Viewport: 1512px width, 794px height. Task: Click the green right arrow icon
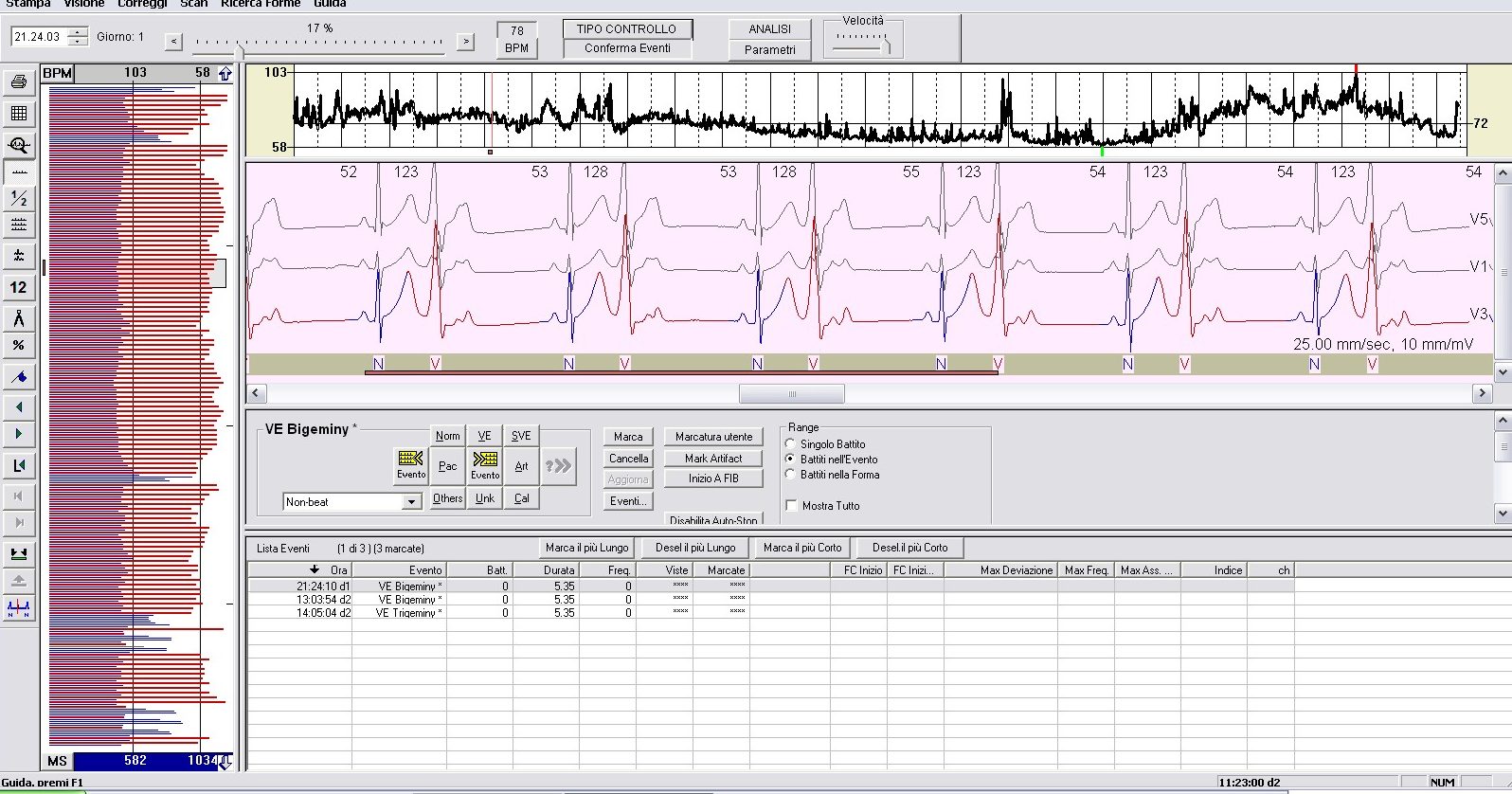18,434
